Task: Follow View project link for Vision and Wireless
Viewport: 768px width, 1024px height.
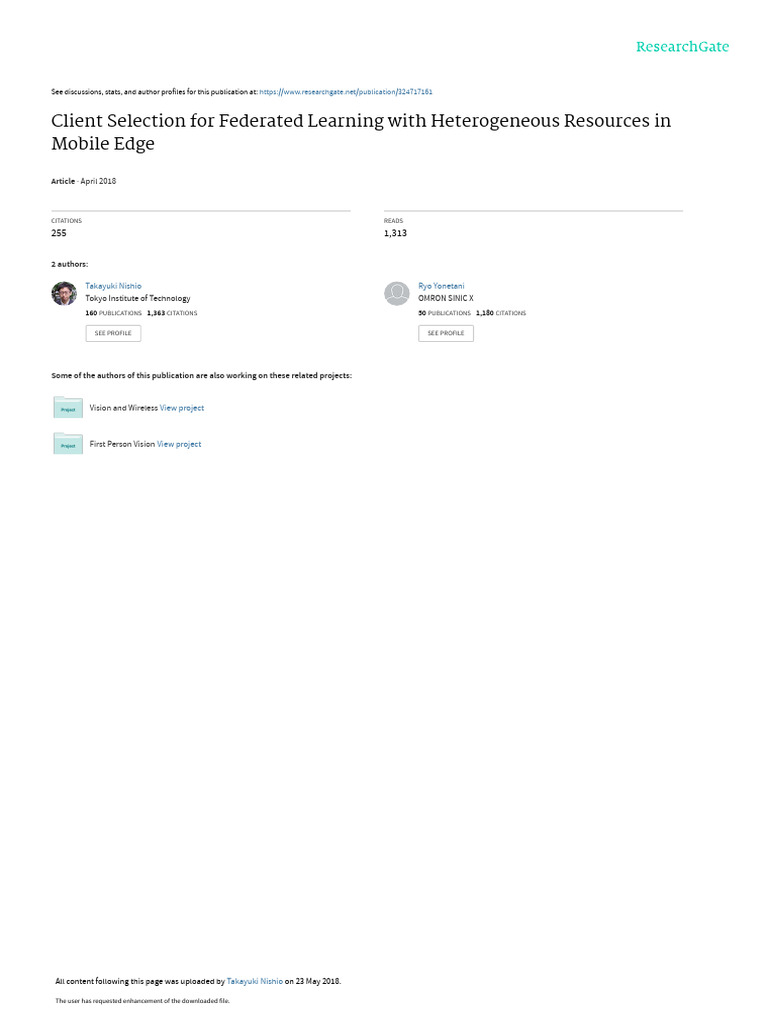Action: [x=182, y=408]
